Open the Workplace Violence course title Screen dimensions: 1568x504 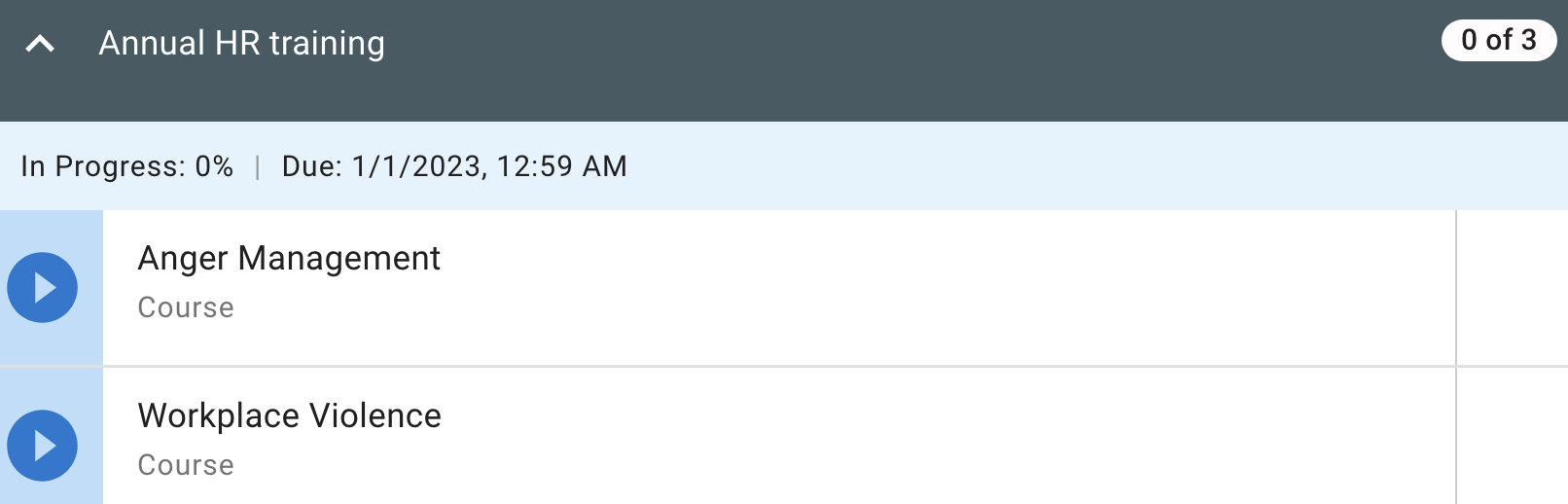coord(289,416)
